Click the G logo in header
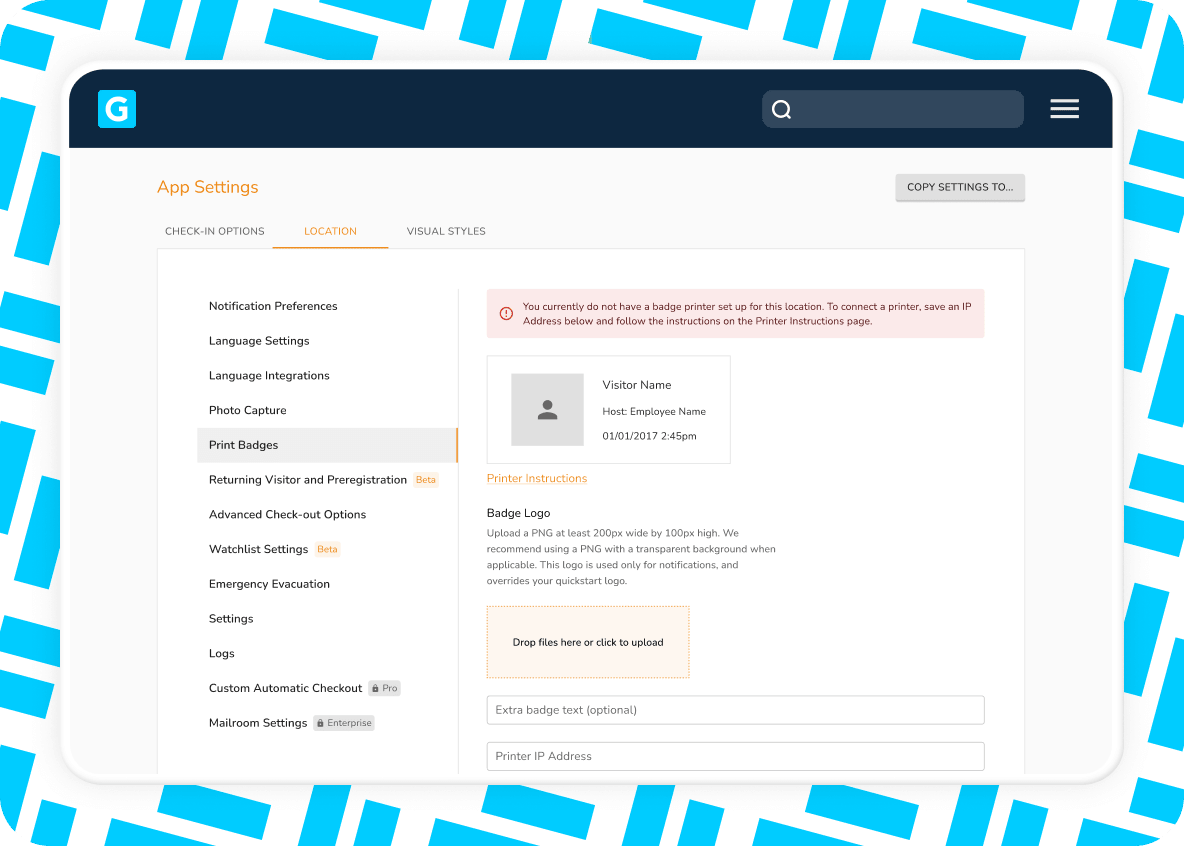1184x846 pixels. point(117,109)
